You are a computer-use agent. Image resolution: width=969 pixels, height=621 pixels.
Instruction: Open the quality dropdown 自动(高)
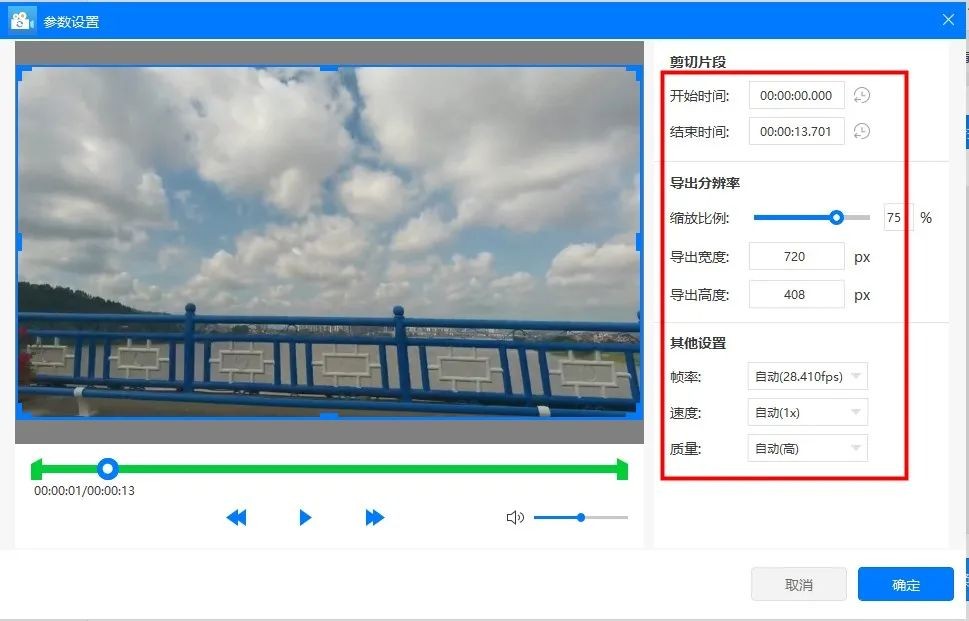pyautogui.click(x=808, y=448)
